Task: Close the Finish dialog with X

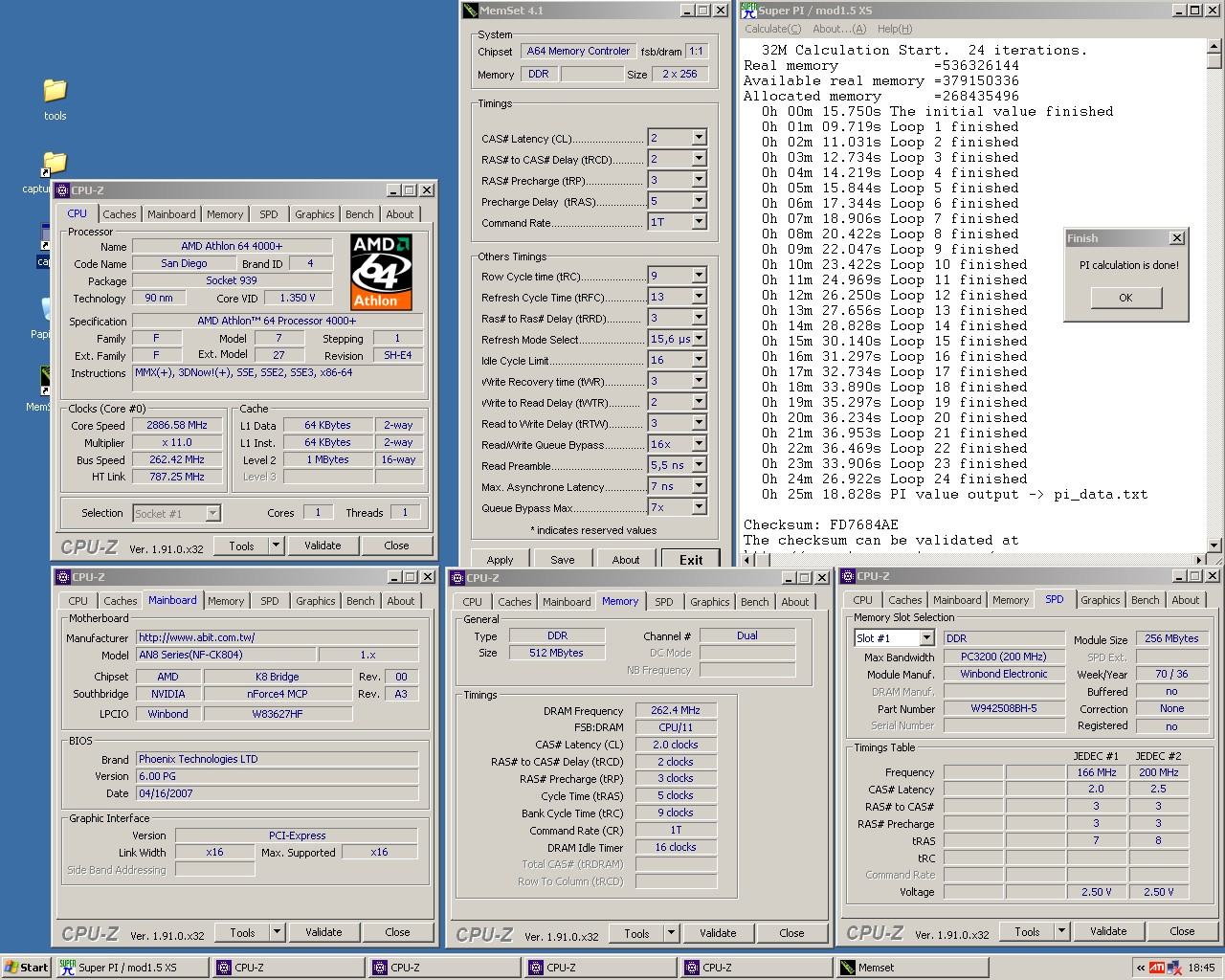Action: coord(1177,238)
